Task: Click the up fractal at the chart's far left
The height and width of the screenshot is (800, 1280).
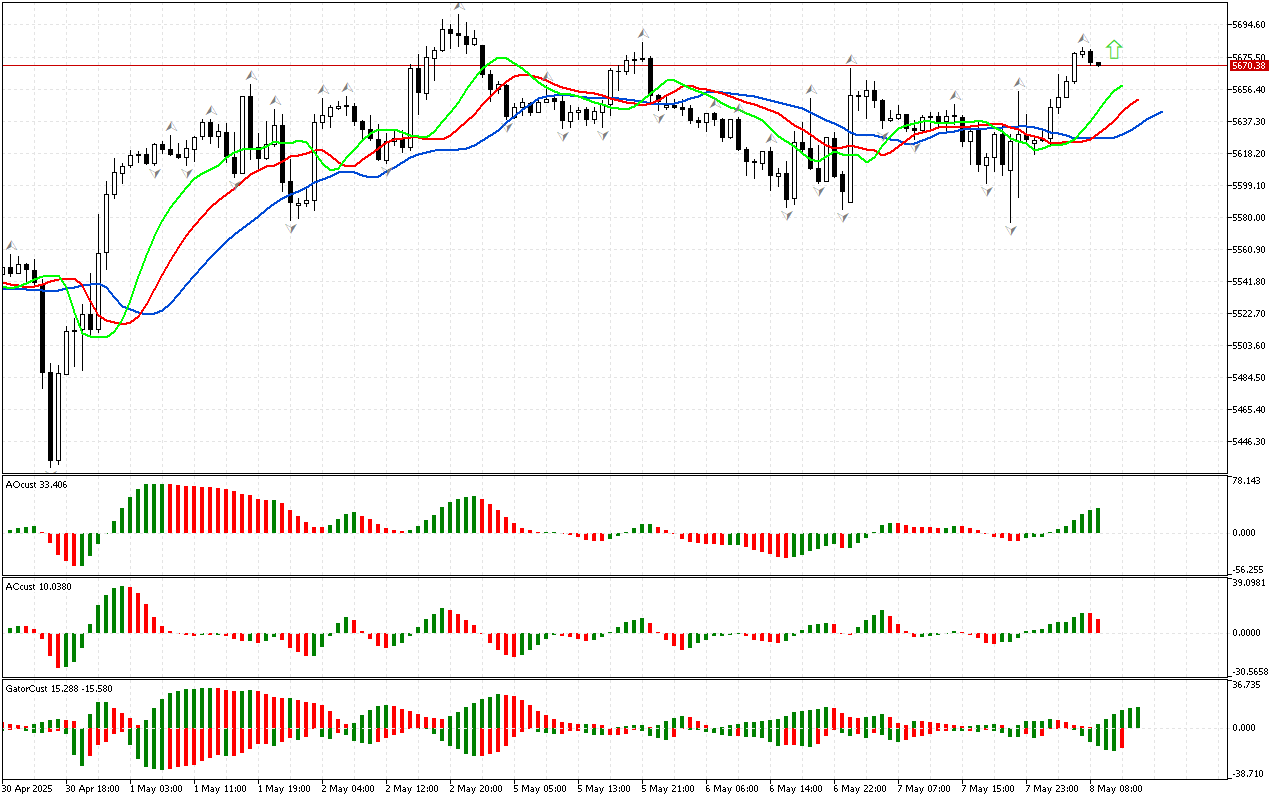Action: pyautogui.click(x=12, y=245)
